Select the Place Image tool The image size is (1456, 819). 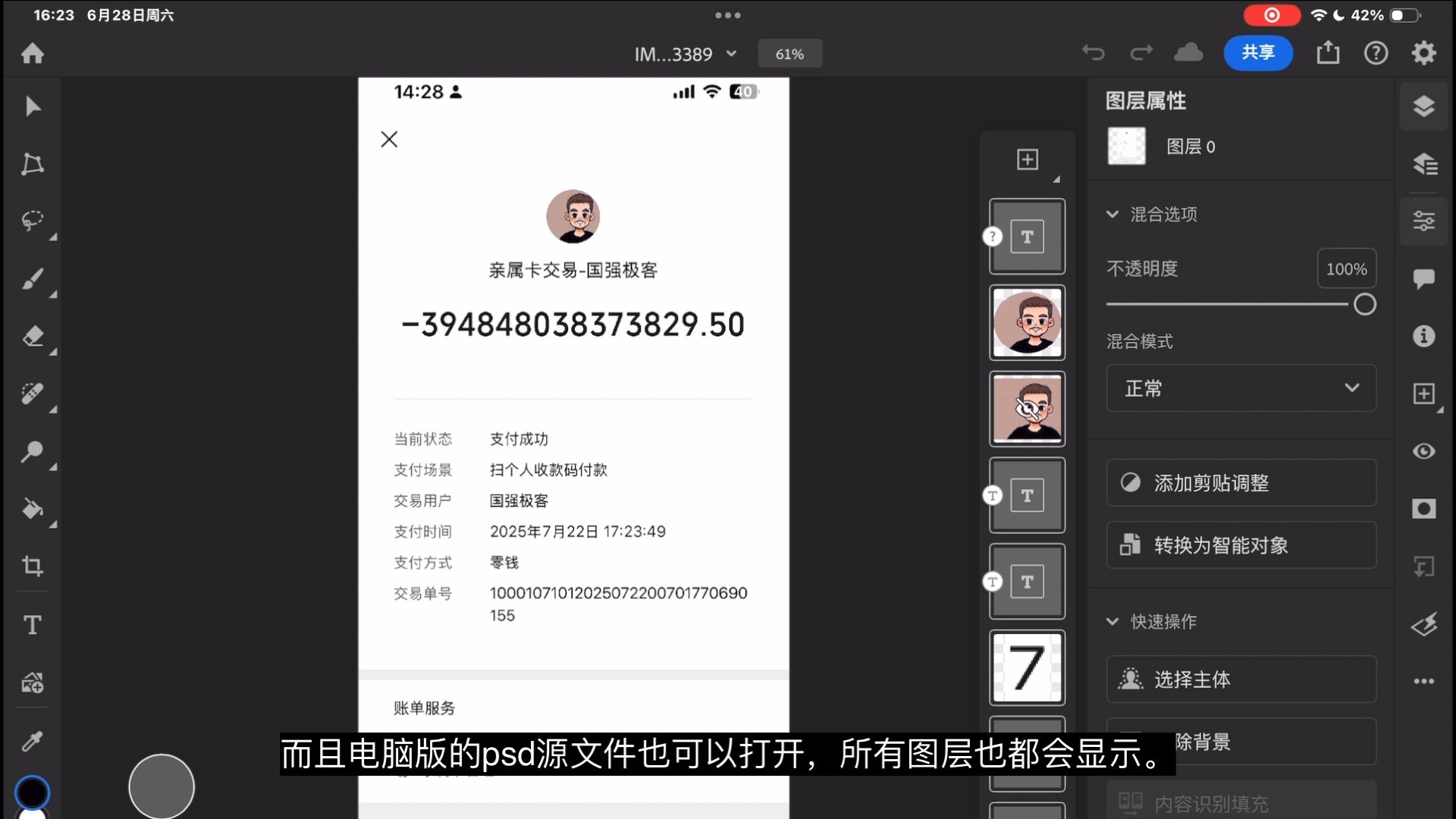tap(33, 682)
